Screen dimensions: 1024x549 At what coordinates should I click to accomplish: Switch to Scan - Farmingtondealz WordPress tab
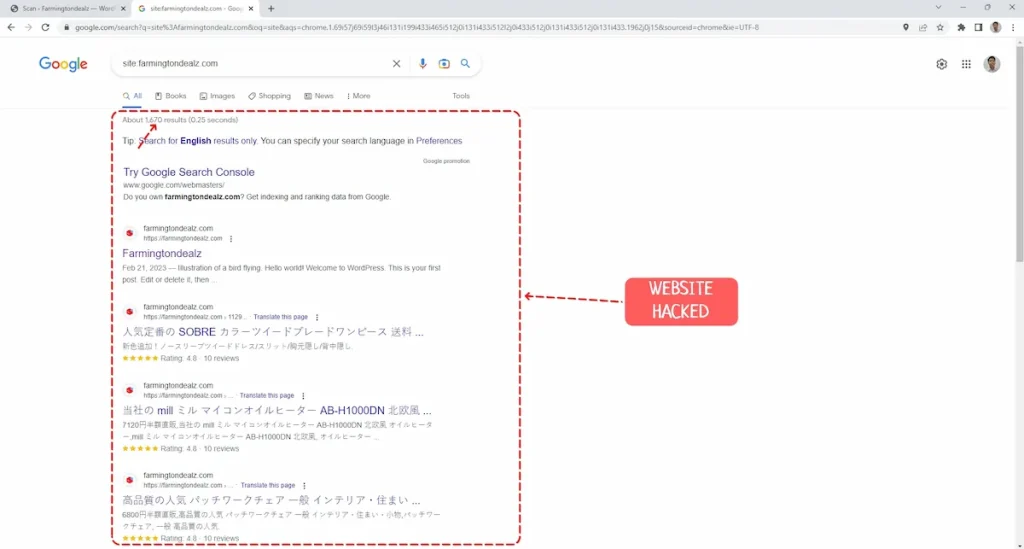click(x=67, y=8)
